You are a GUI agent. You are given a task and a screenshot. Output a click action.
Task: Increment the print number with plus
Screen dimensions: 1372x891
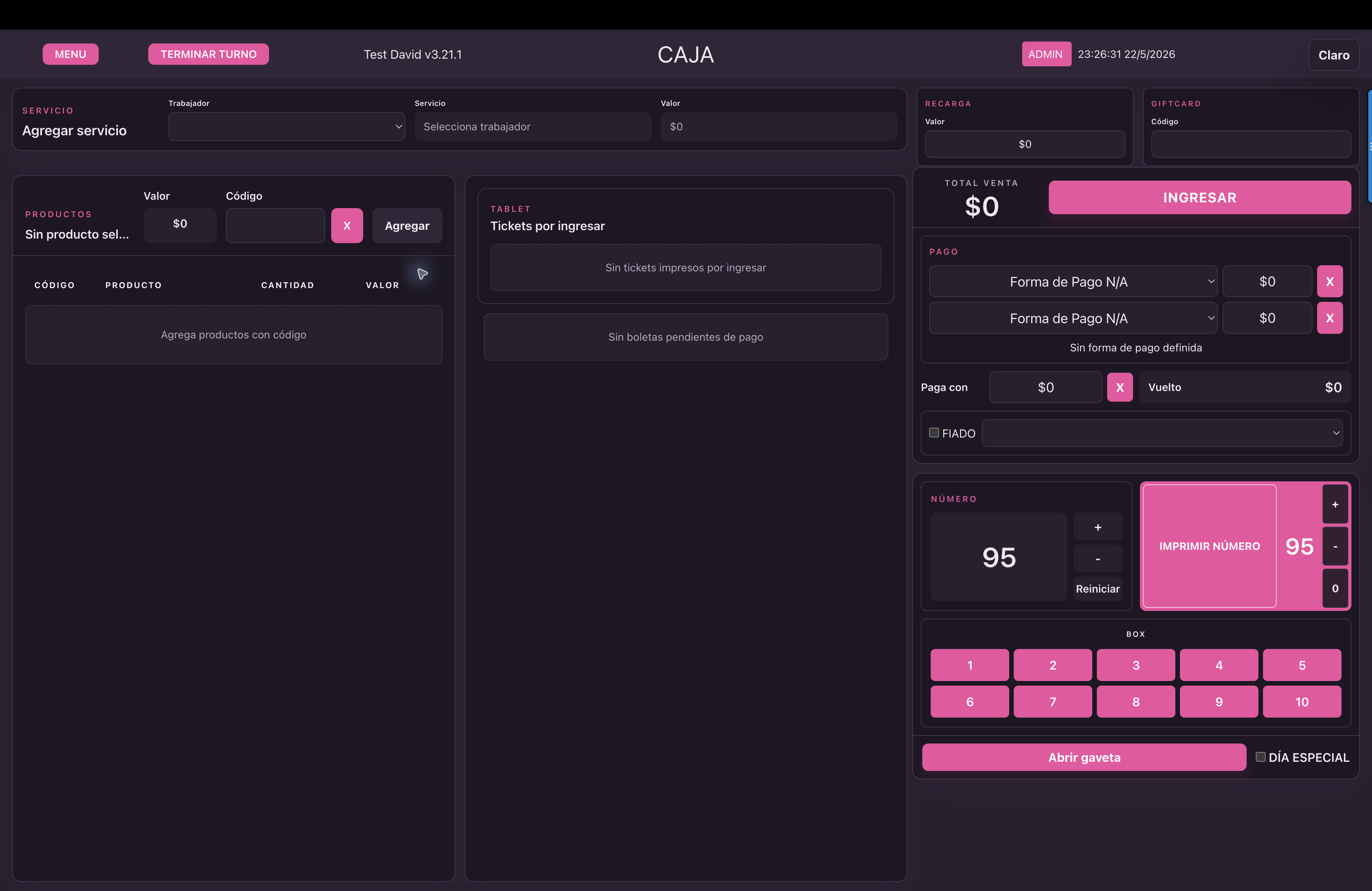(x=1335, y=504)
